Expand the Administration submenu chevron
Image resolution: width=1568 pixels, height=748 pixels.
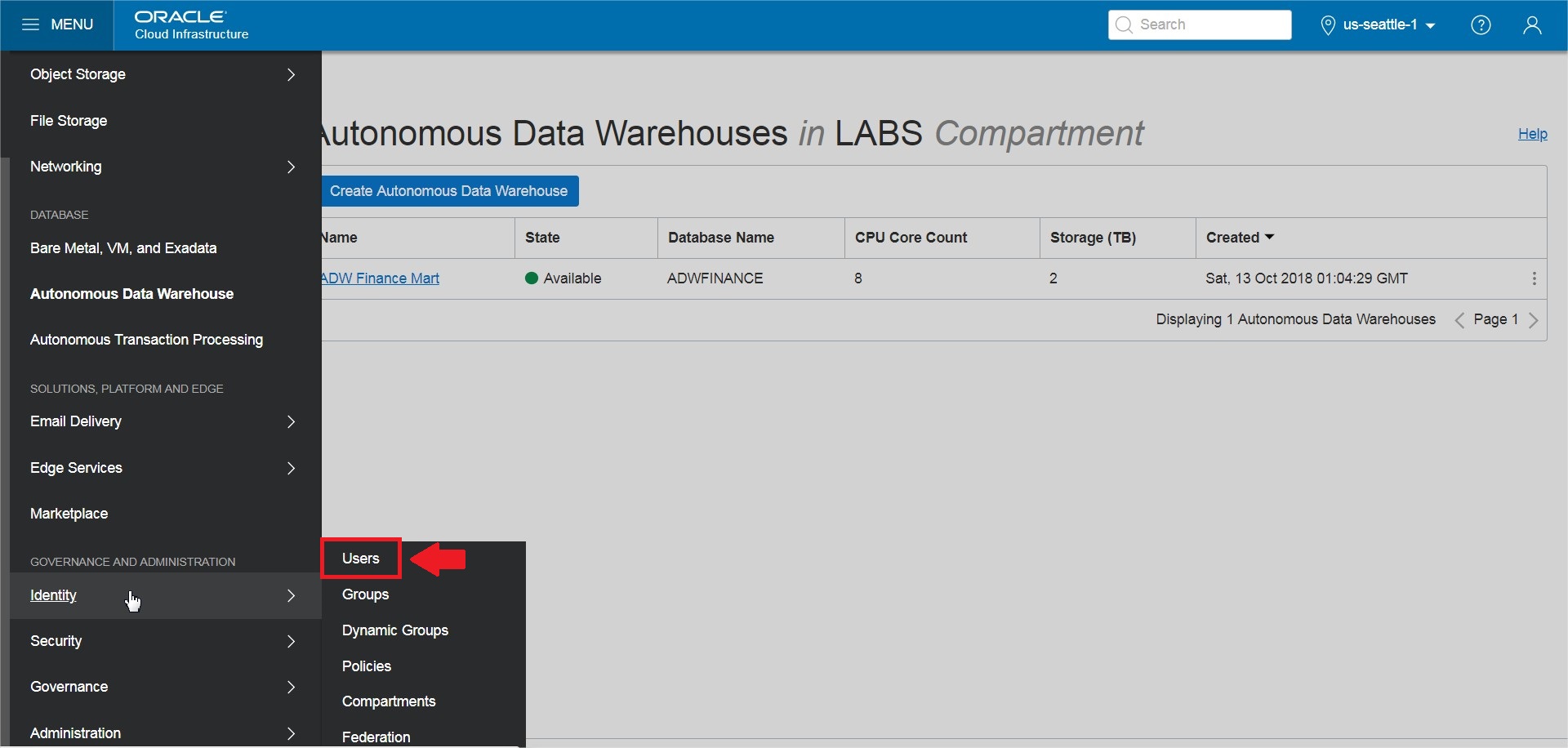(291, 733)
